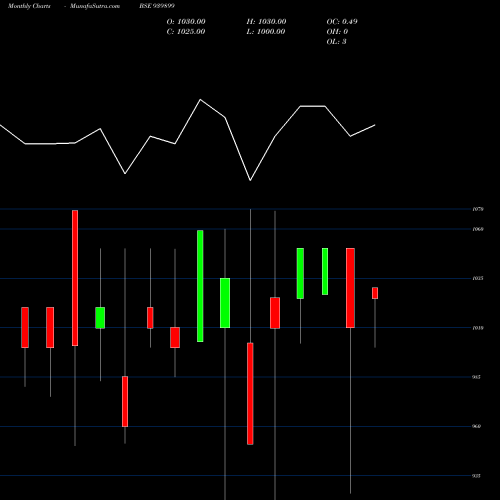Select the close value 'C: 1025.00'
Image resolution: width=500 pixels, height=500 pixels.
click(x=186, y=32)
